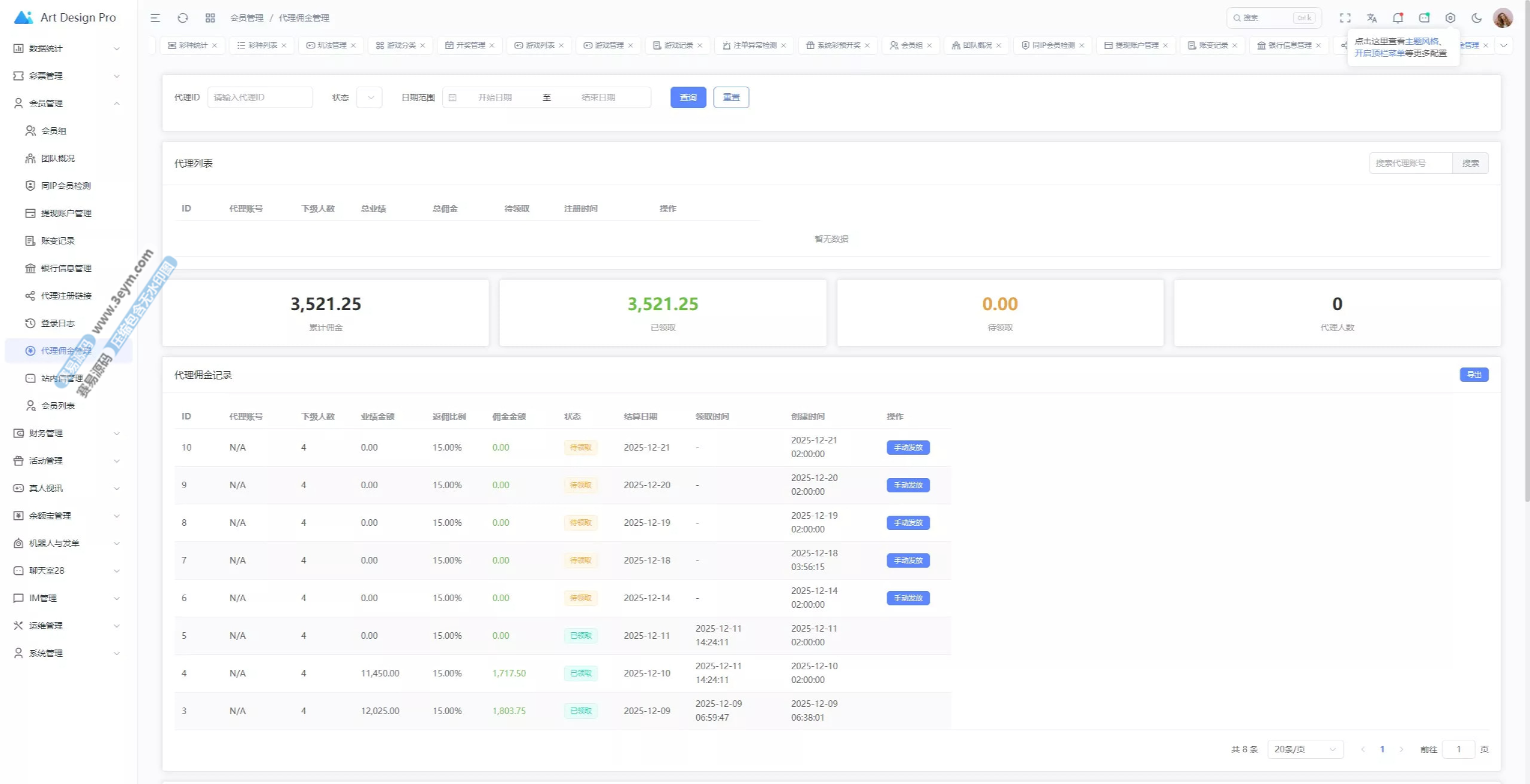Open the notification bell icon
Image resolution: width=1530 pixels, height=784 pixels.
(1397, 18)
